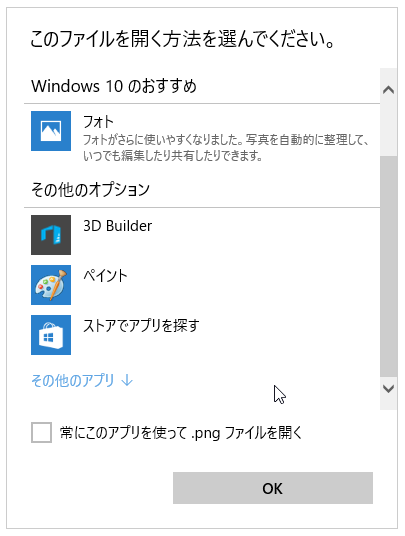Viewport: 405px width, 536px height.
Task: Click the scrollbar down arrow
Action: coord(389,389)
